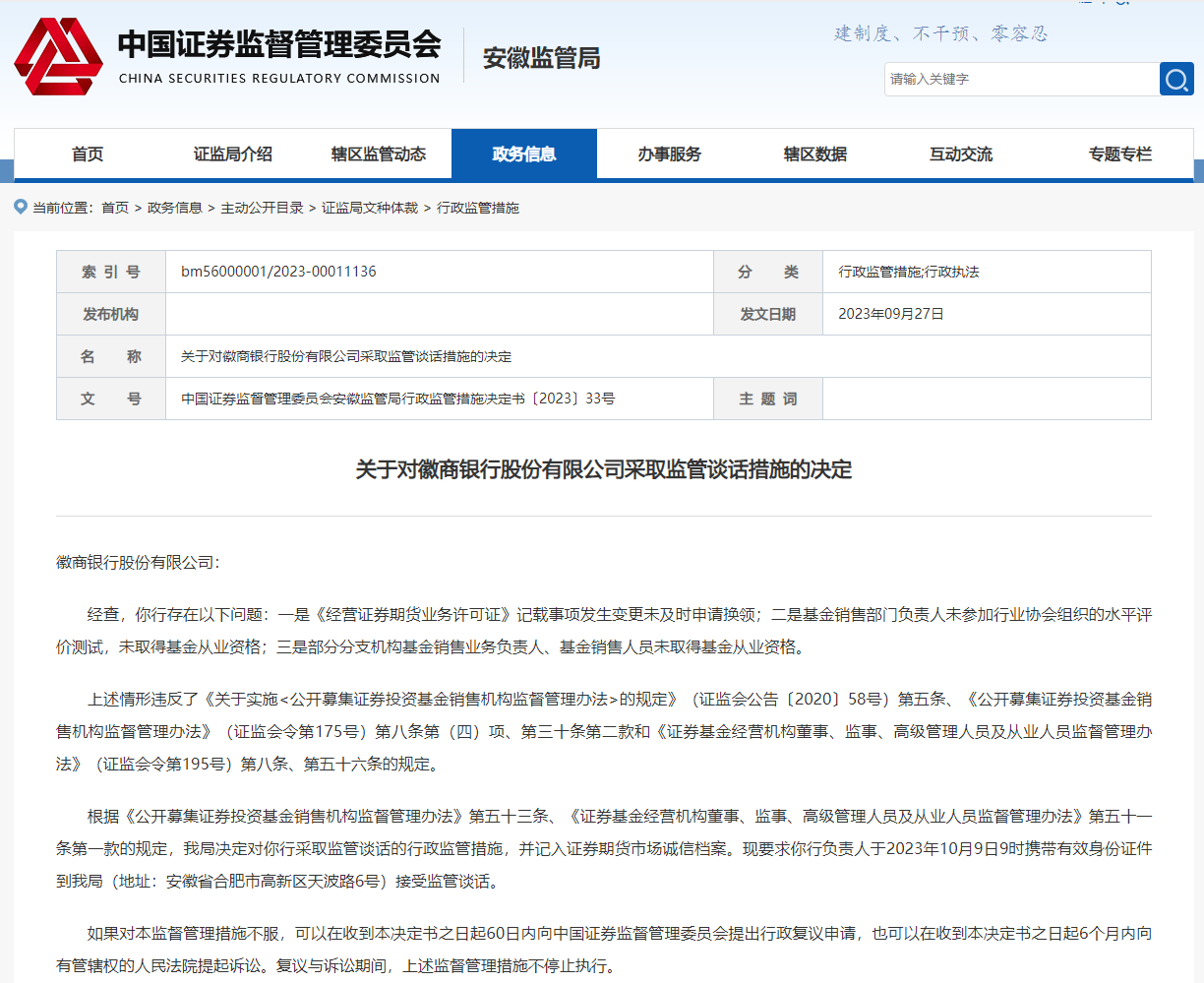Select the 互动交流 navigation tab
Screen dimensions: 1204x983
(x=961, y=154)
